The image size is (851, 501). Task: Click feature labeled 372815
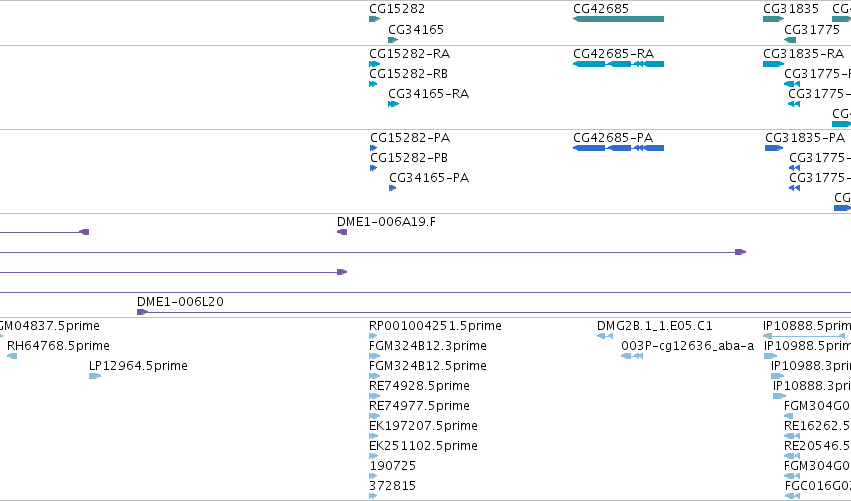pos(392,486)
